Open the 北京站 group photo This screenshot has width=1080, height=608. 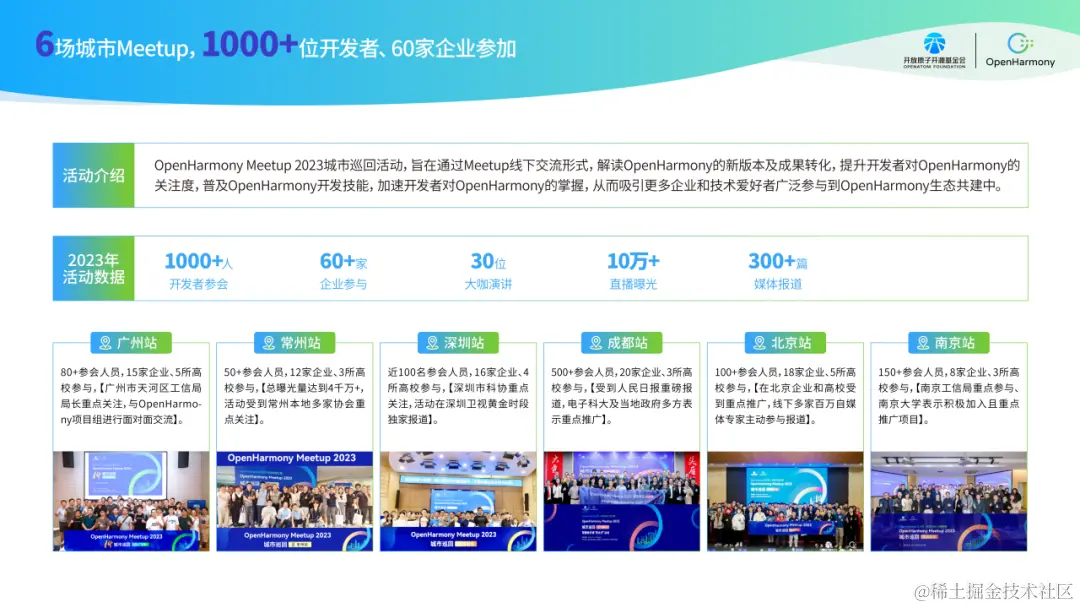click(x=785, y=501)
